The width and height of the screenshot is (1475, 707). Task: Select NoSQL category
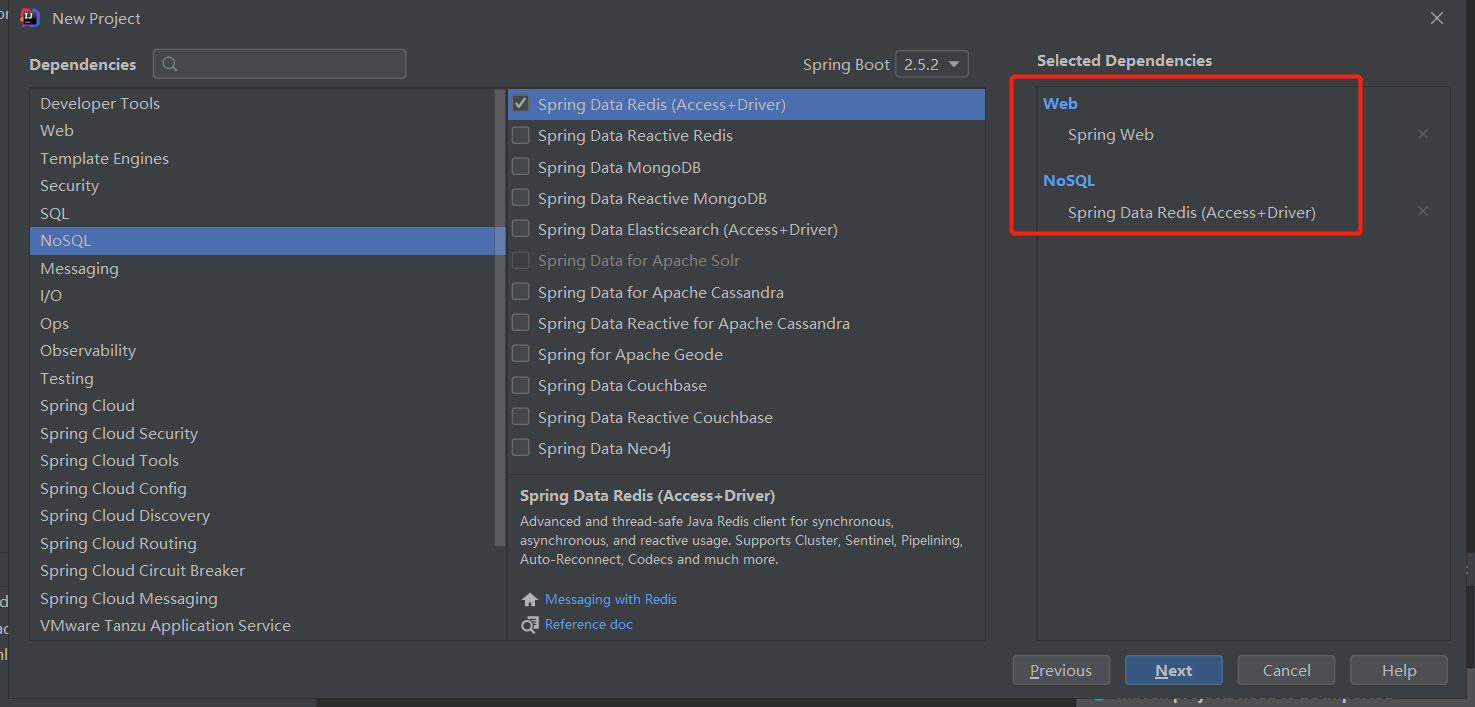pos(262,240)
